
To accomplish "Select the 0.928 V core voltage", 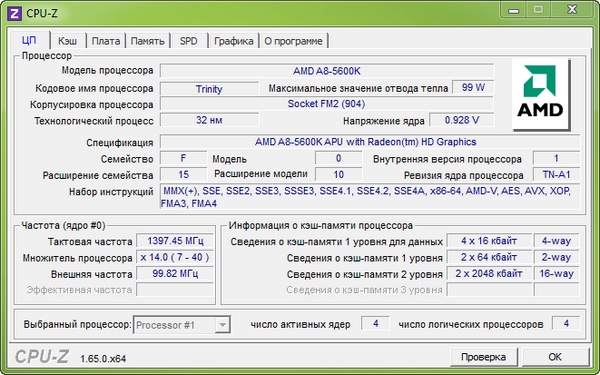I will tap(461, 120).
